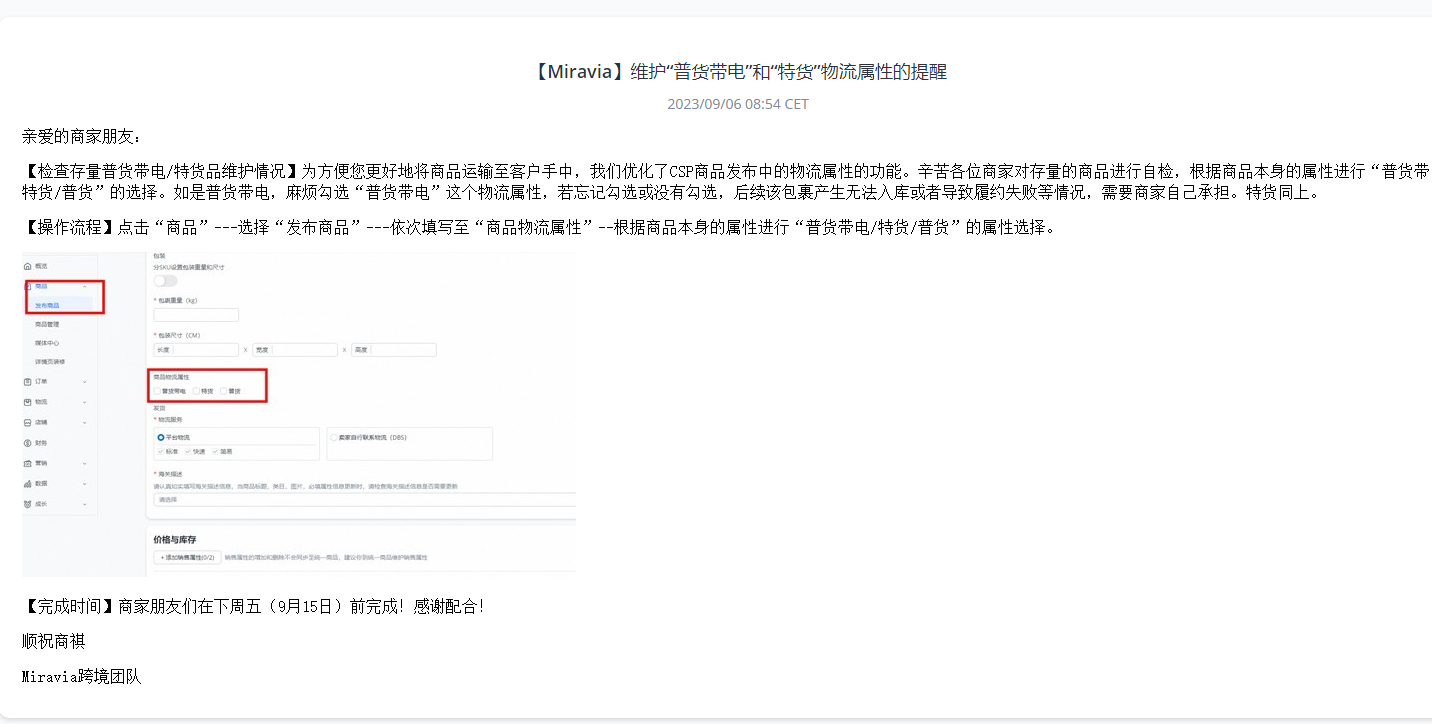Click the announcement title about 普货带电 and 特货
The height and width of the screenshot is (724, 1432).
click(x=737, y=71)
